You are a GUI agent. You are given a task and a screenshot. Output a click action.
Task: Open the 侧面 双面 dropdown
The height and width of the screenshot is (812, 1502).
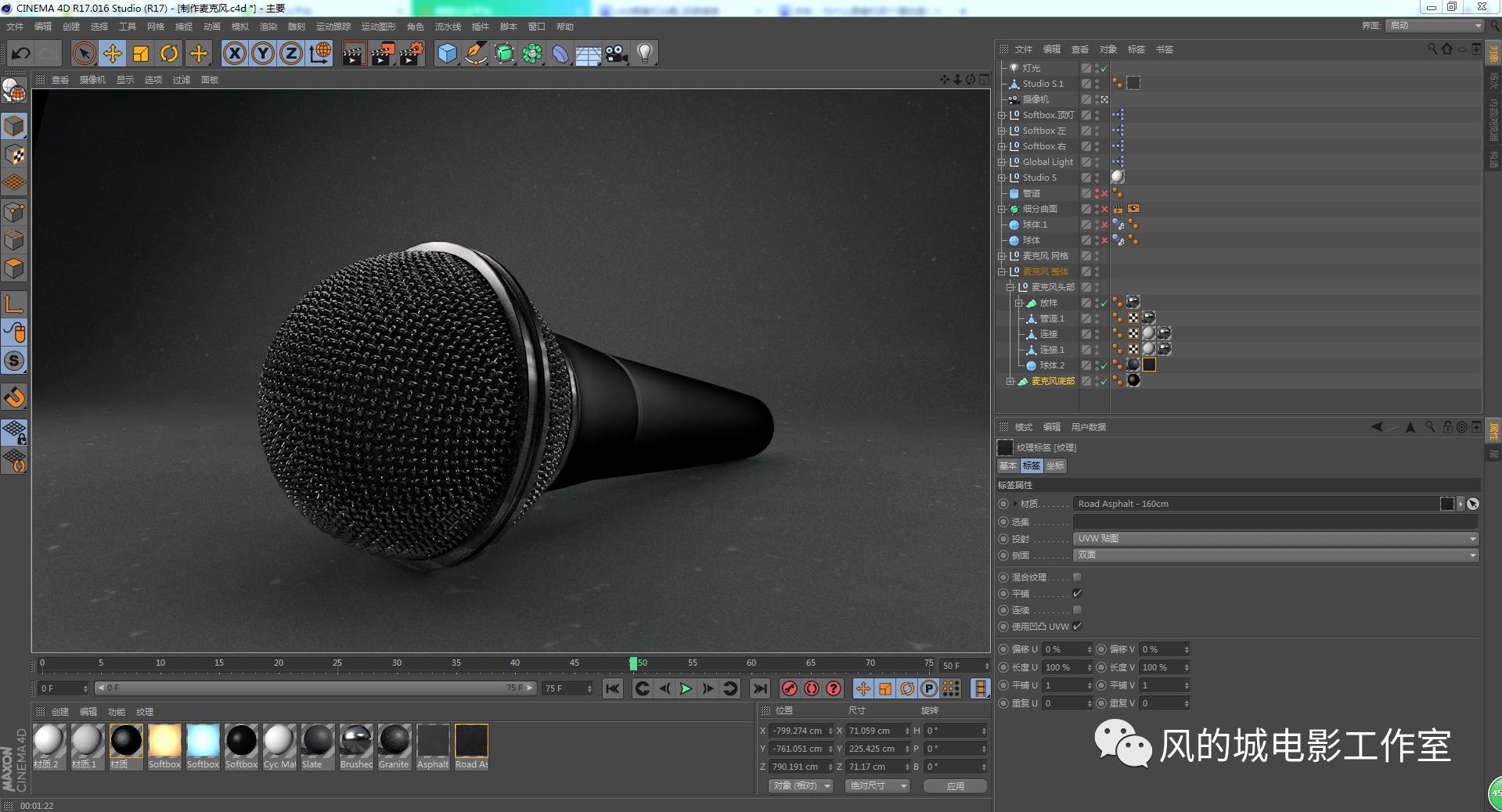point(1273,555)
